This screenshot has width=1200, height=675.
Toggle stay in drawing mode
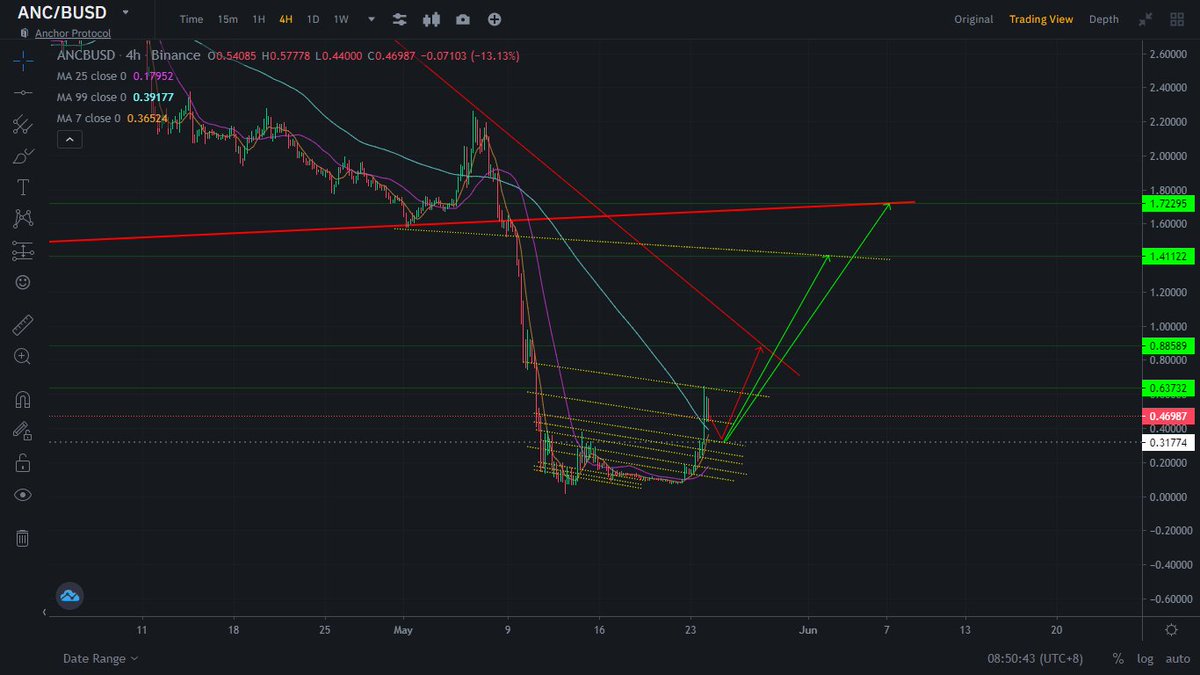tap(22, 431)
